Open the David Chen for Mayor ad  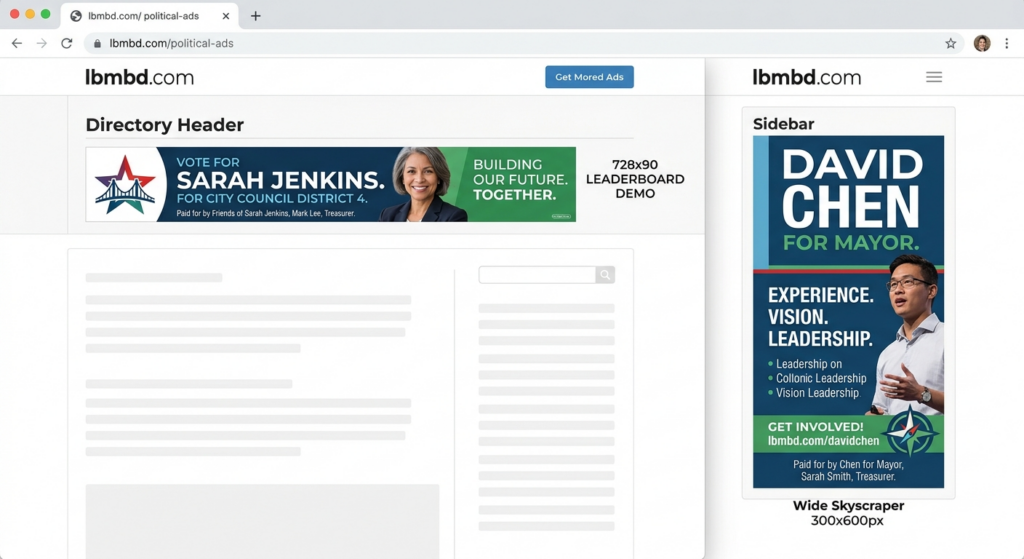click(x=848, y=311)
